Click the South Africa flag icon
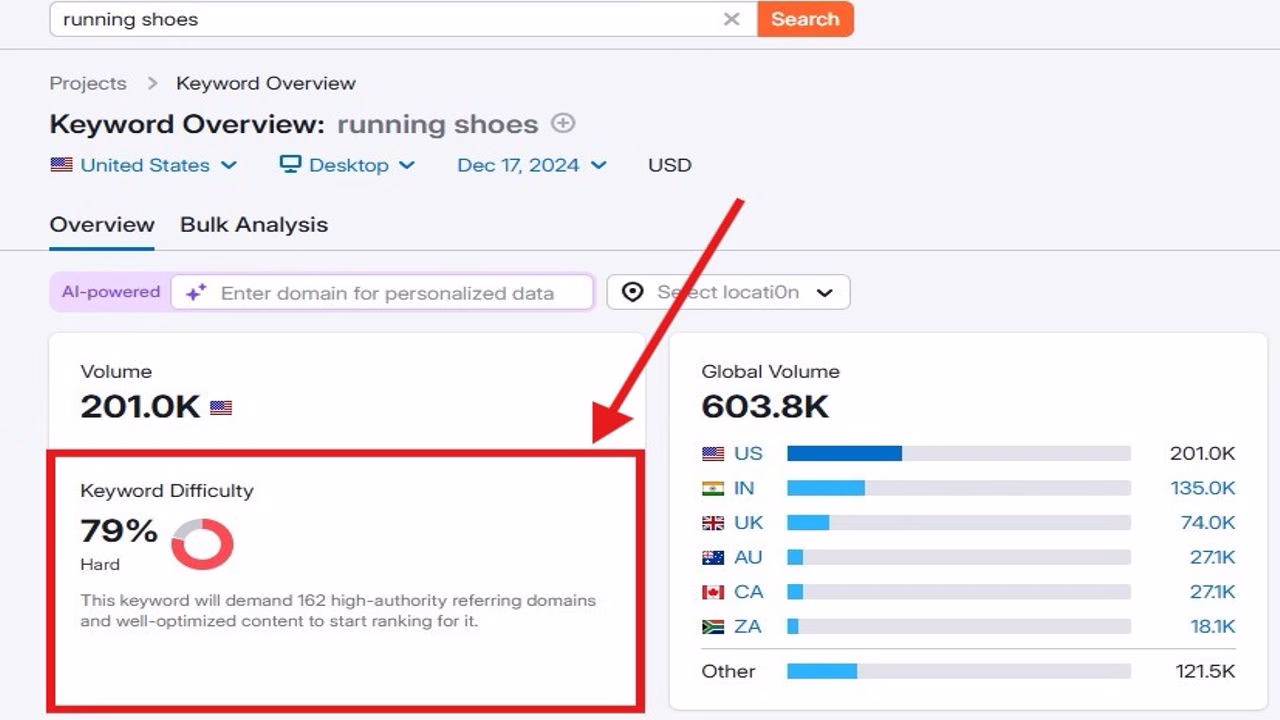This screenshot has width=1280, height=720. pyautogui.click(x=712, y=626)
